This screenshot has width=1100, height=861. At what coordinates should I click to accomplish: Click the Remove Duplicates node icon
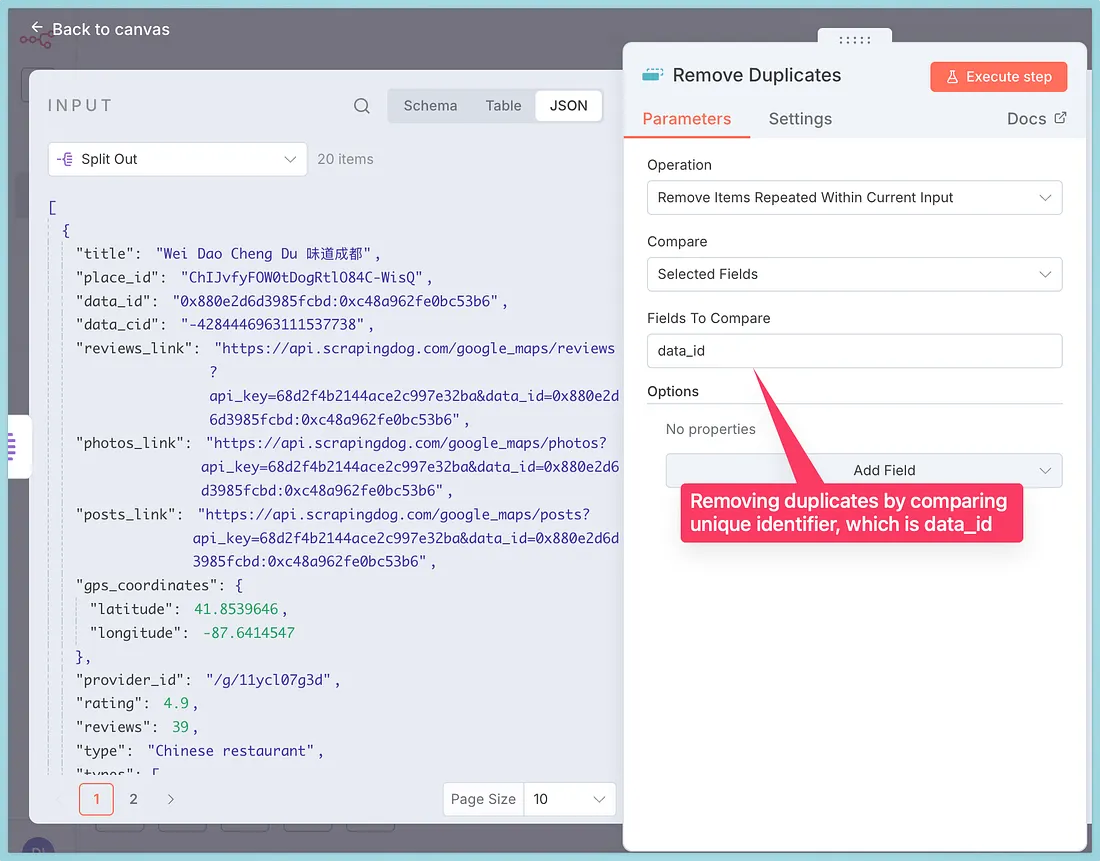coord(653,75)
